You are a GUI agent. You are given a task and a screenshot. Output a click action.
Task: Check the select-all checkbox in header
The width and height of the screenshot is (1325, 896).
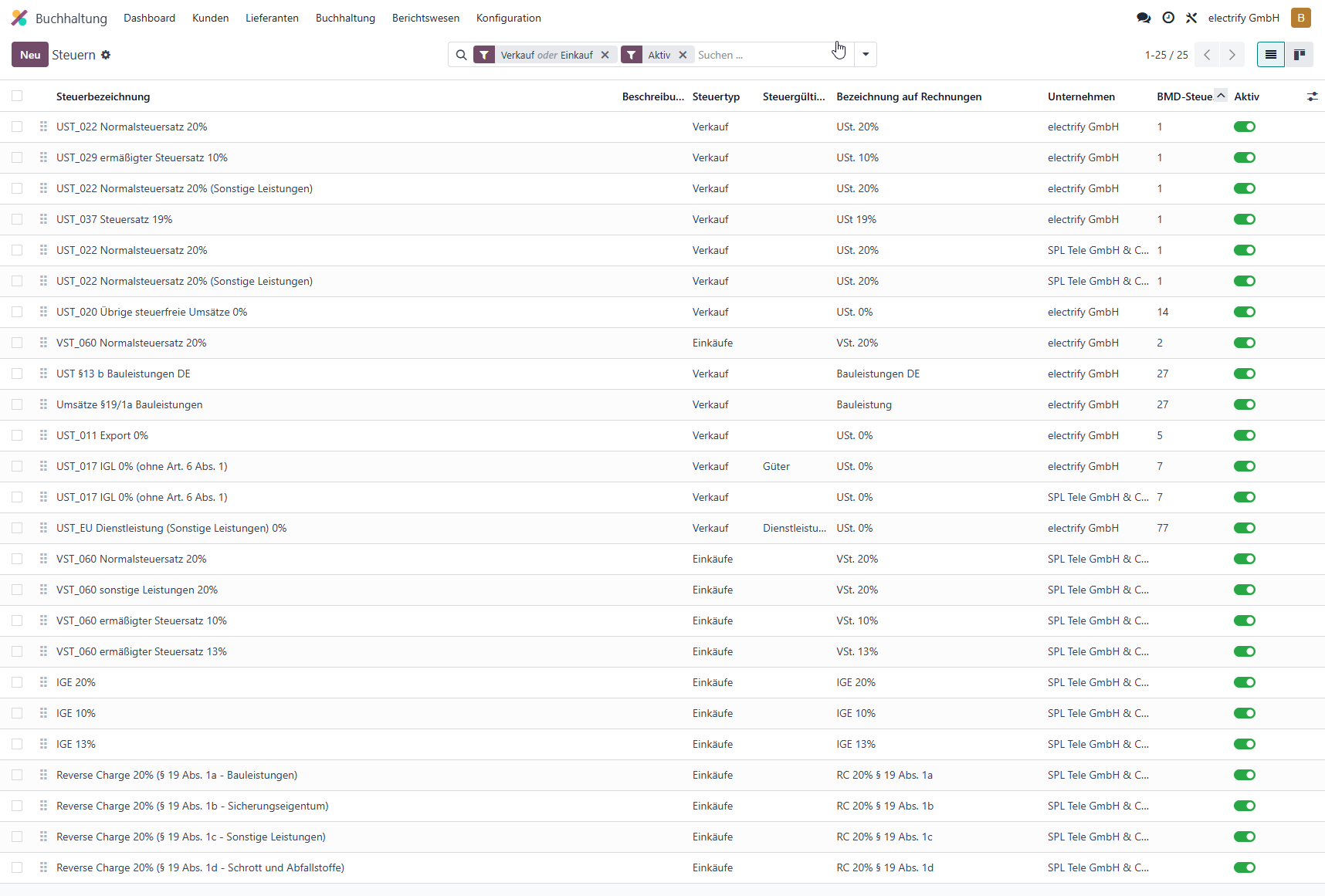click(x=17, y=96)
